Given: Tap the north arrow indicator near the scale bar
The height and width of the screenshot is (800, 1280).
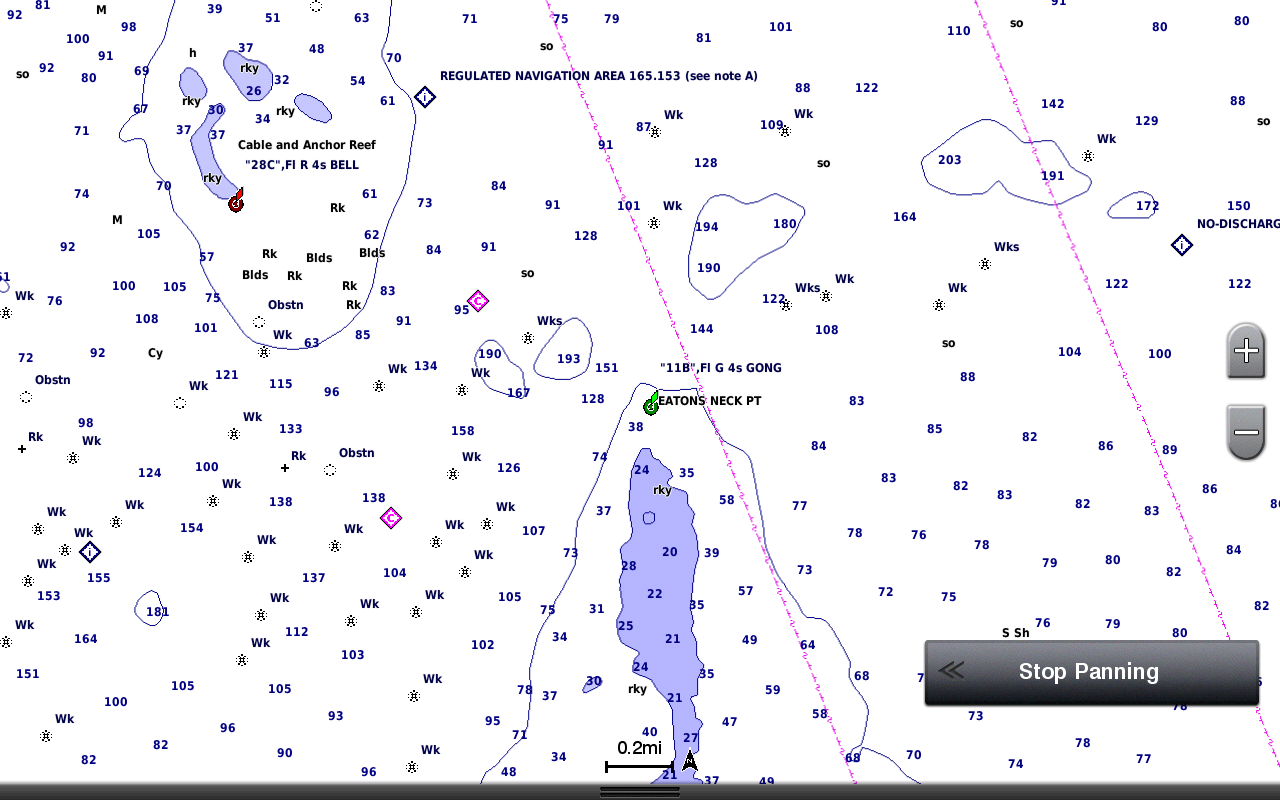Looking at the screenshot, I should tap(691, 763).
